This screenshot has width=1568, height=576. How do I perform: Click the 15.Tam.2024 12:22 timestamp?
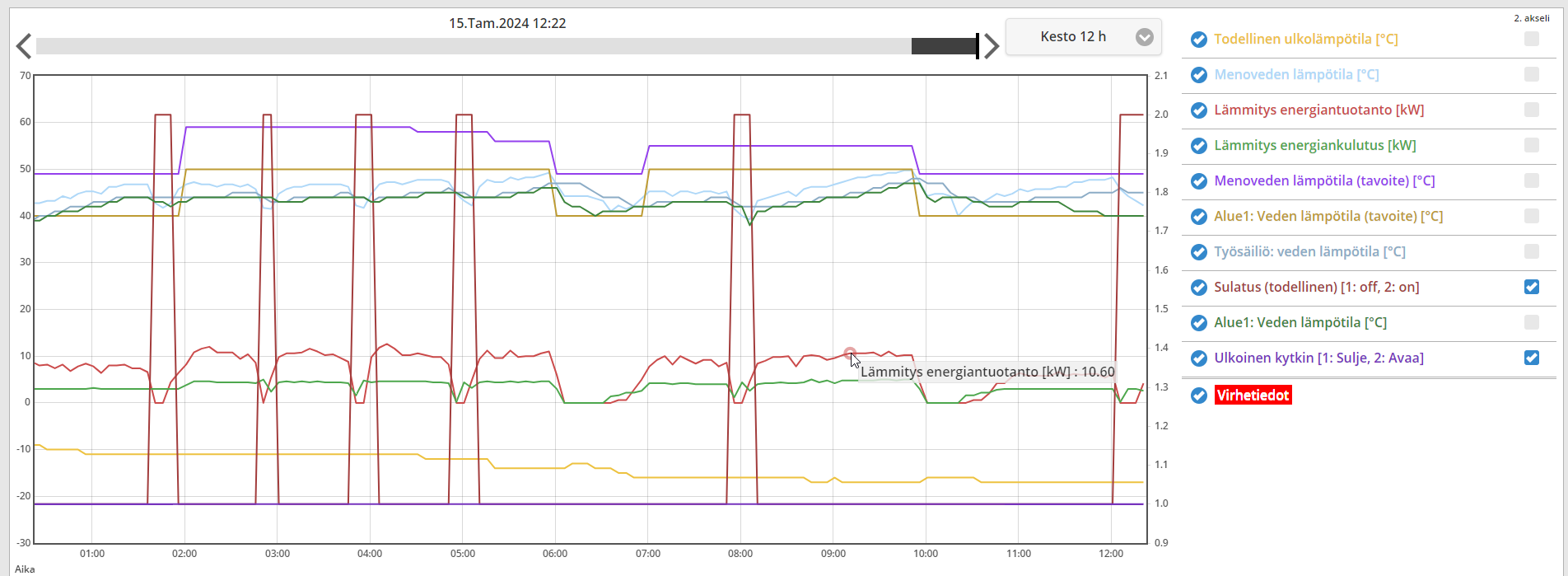[507, 23]
